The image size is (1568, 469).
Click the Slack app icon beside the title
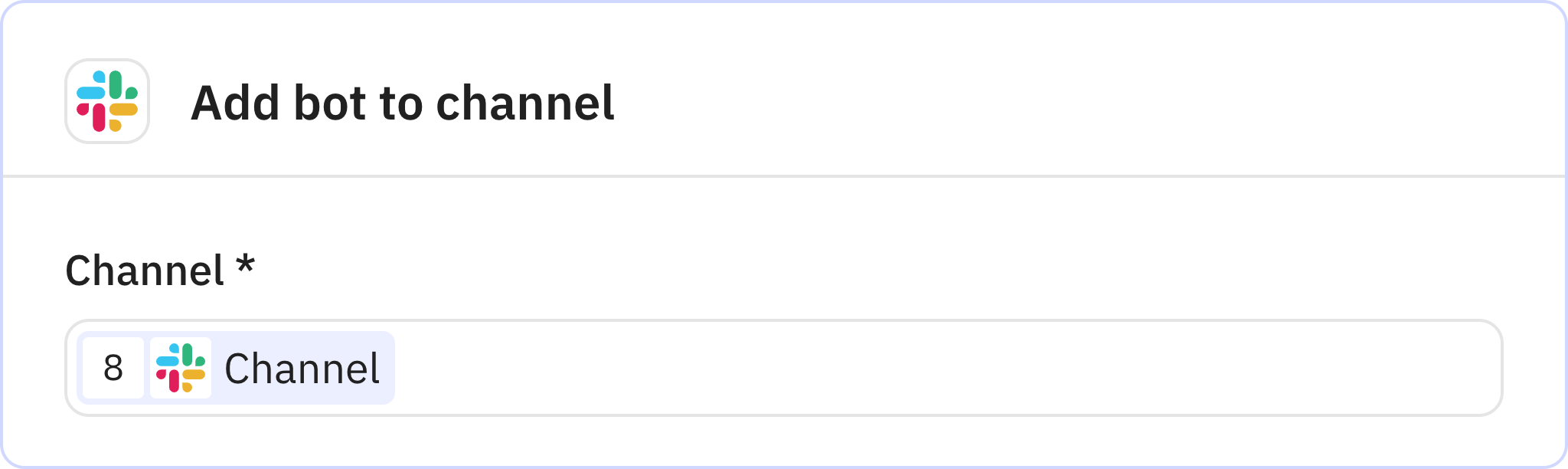click(107, 101)
